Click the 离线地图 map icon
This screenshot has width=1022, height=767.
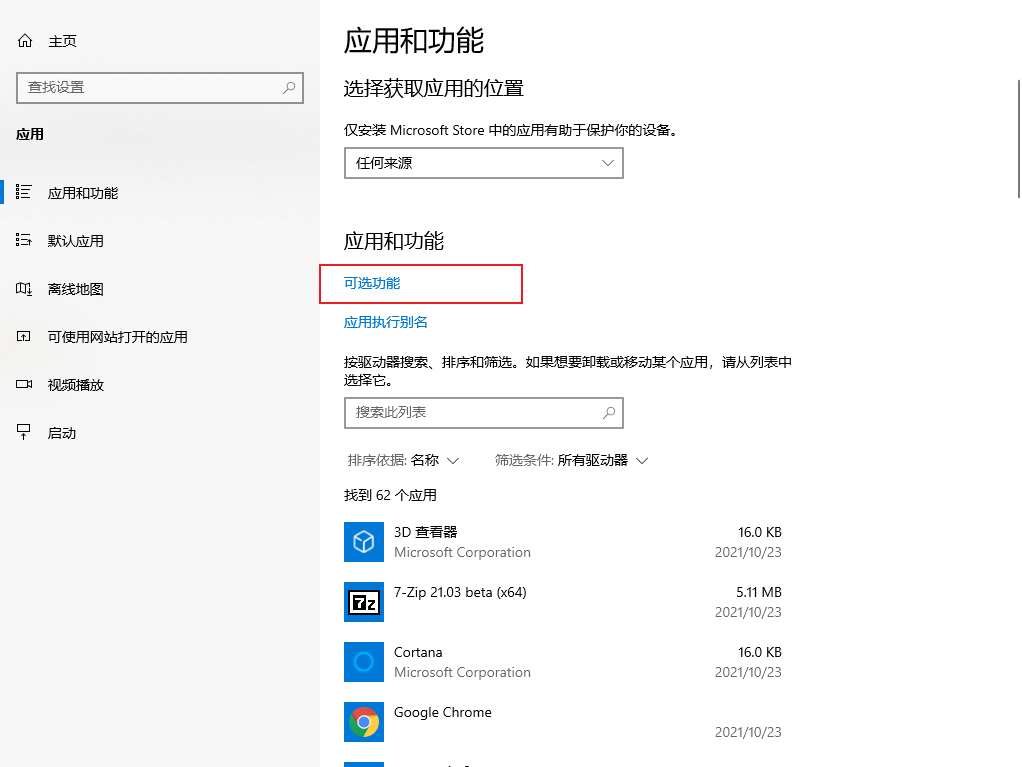click(x=23, y=289)
